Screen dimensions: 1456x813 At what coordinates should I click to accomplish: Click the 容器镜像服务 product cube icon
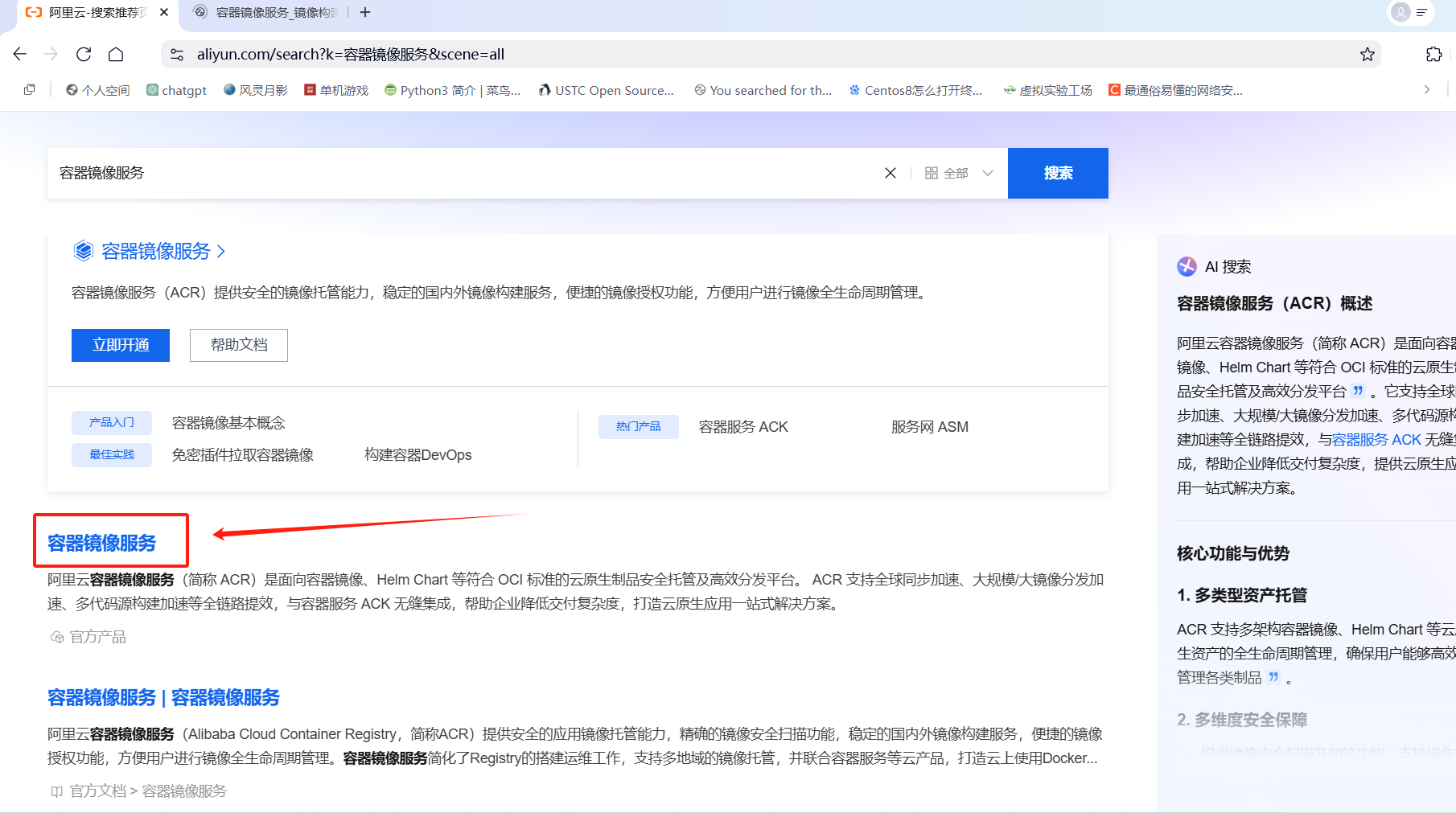84,251
